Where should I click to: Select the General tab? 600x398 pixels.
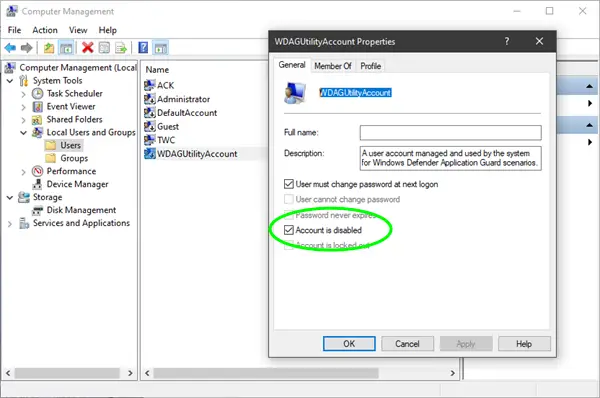pyautogui.click(x=292, y=65)
